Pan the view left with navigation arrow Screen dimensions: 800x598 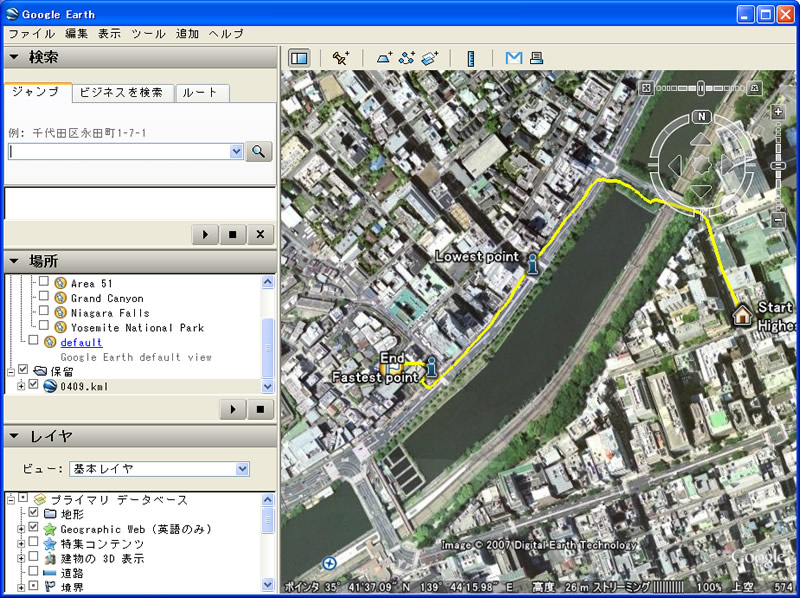tap(674, 165)
